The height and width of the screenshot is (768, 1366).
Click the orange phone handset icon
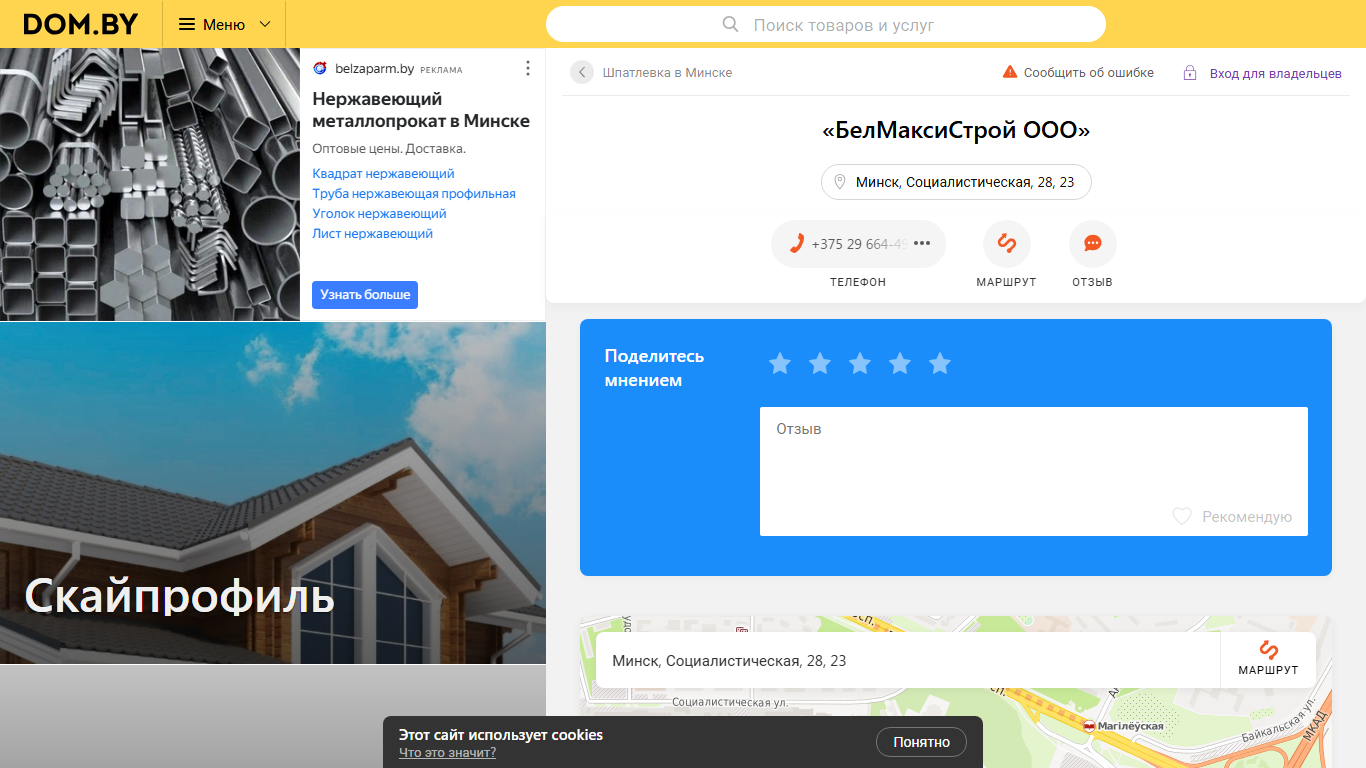point(797,244)
